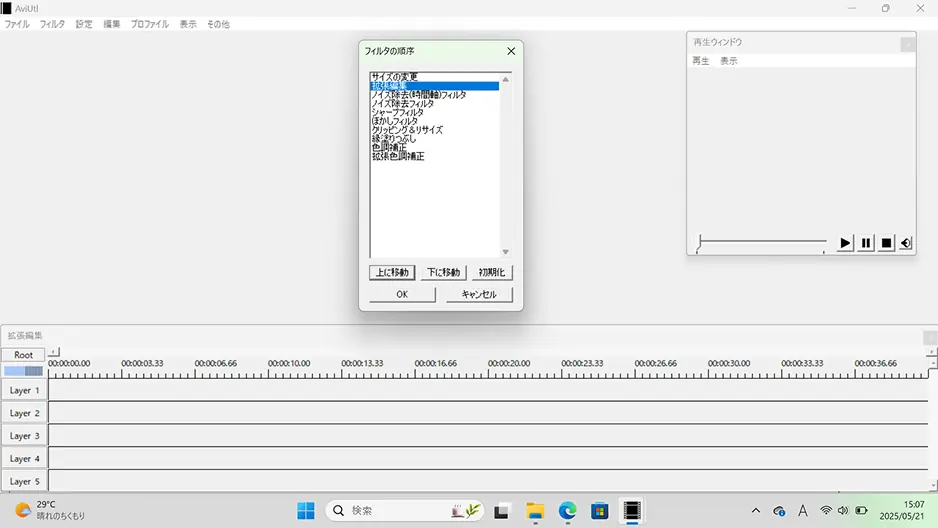Show hidden system tray icons
This screenshot has height=528, width=938.
756,511
